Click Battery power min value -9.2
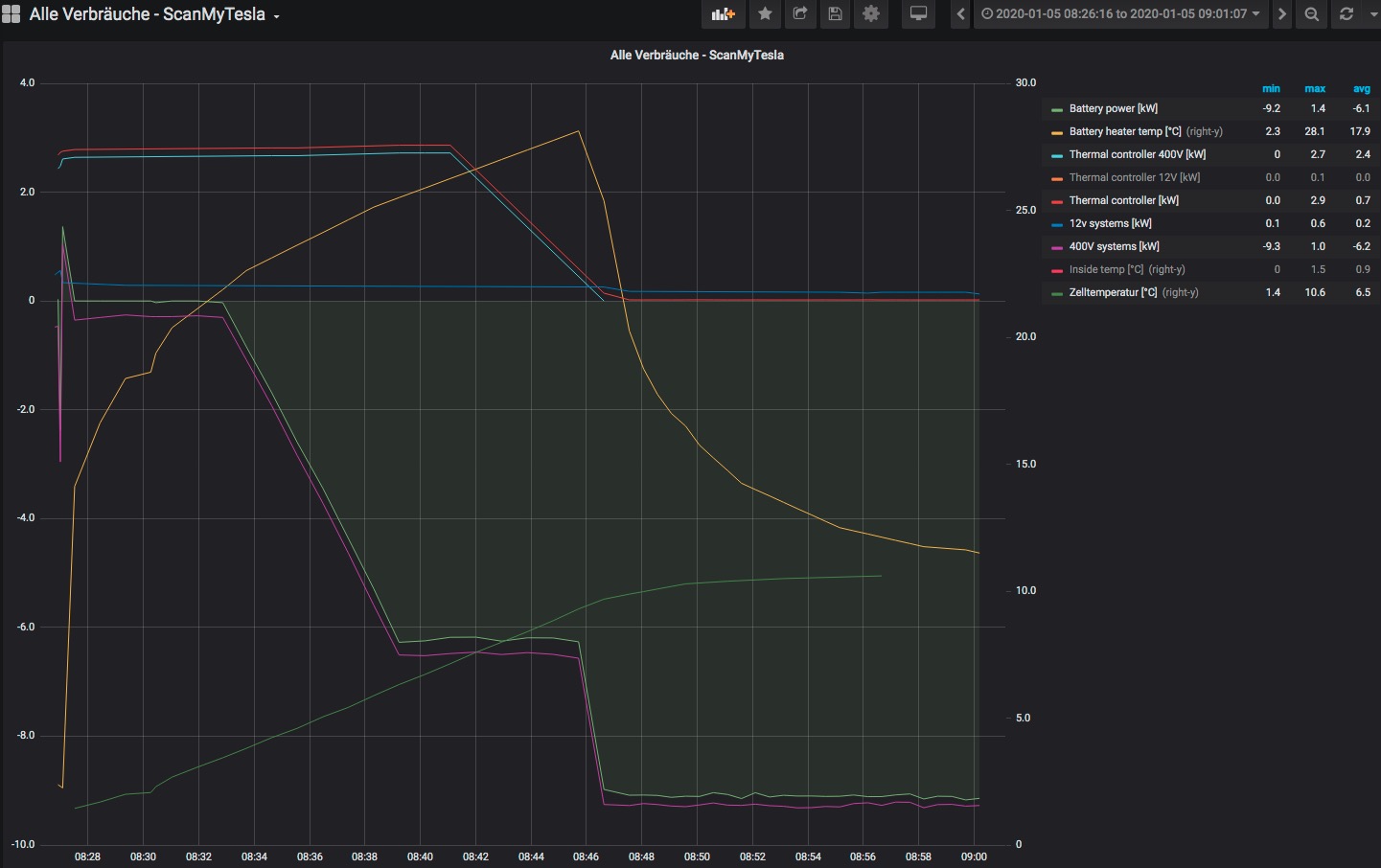 pyautogui.click(x=1272, y=109)
